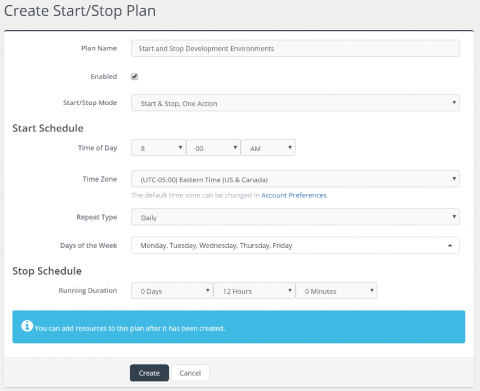Viewport: 480px width, 391px height.
Task: Open the 0 Minutes duration dropdown
Action: pos(336,291)
